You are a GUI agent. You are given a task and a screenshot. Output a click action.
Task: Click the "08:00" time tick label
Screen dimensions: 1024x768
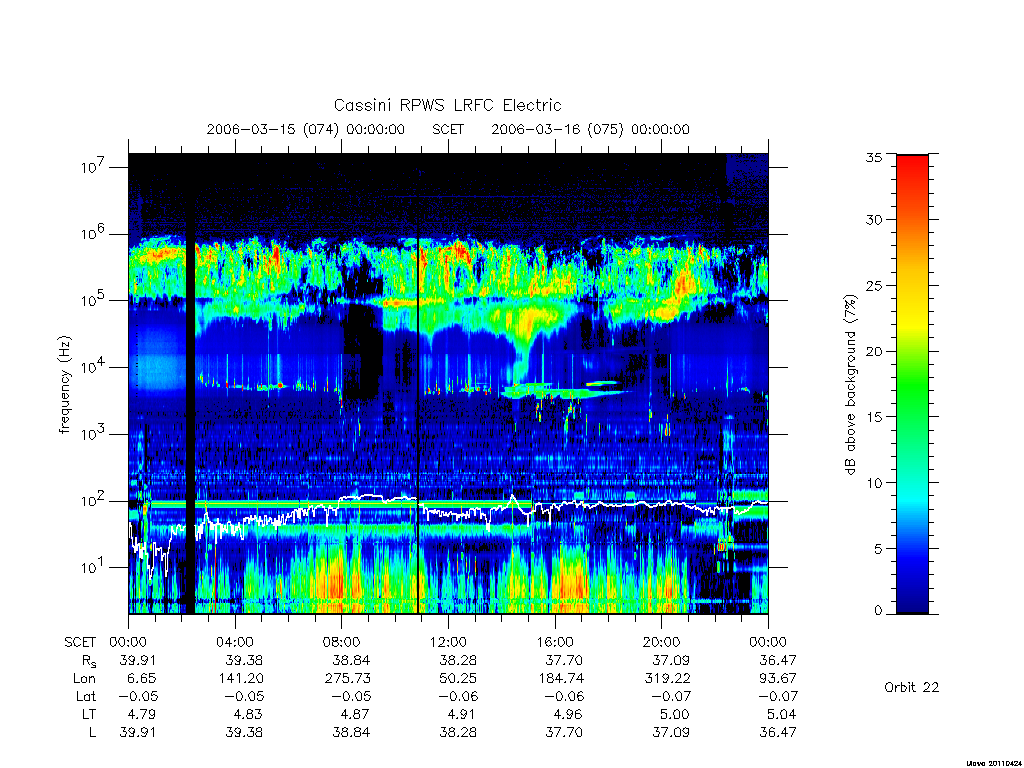[x=342, y=642]
